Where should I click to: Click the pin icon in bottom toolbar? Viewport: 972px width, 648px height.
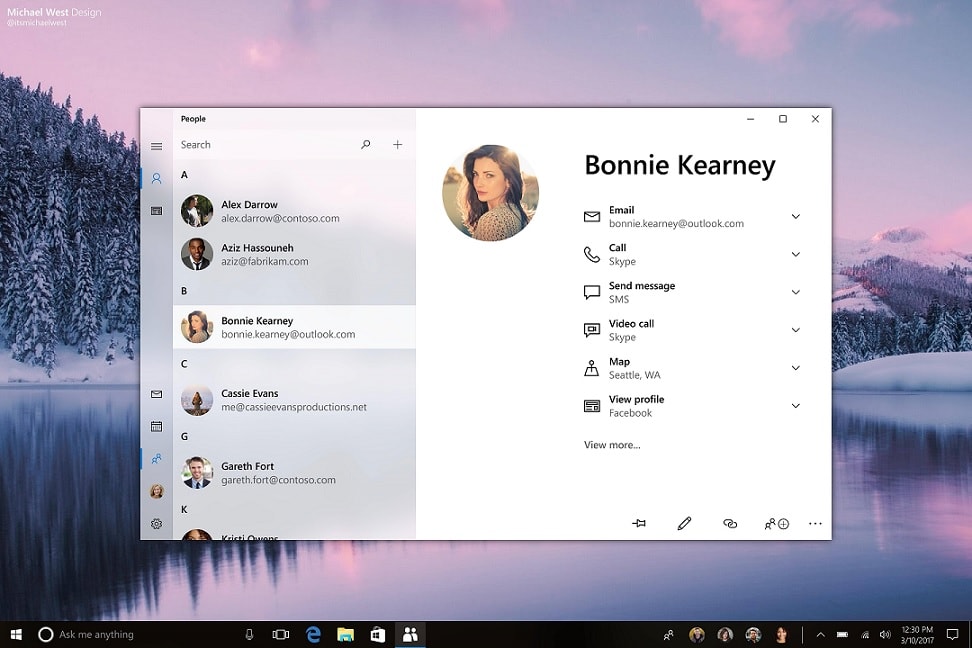click(638, 523)
